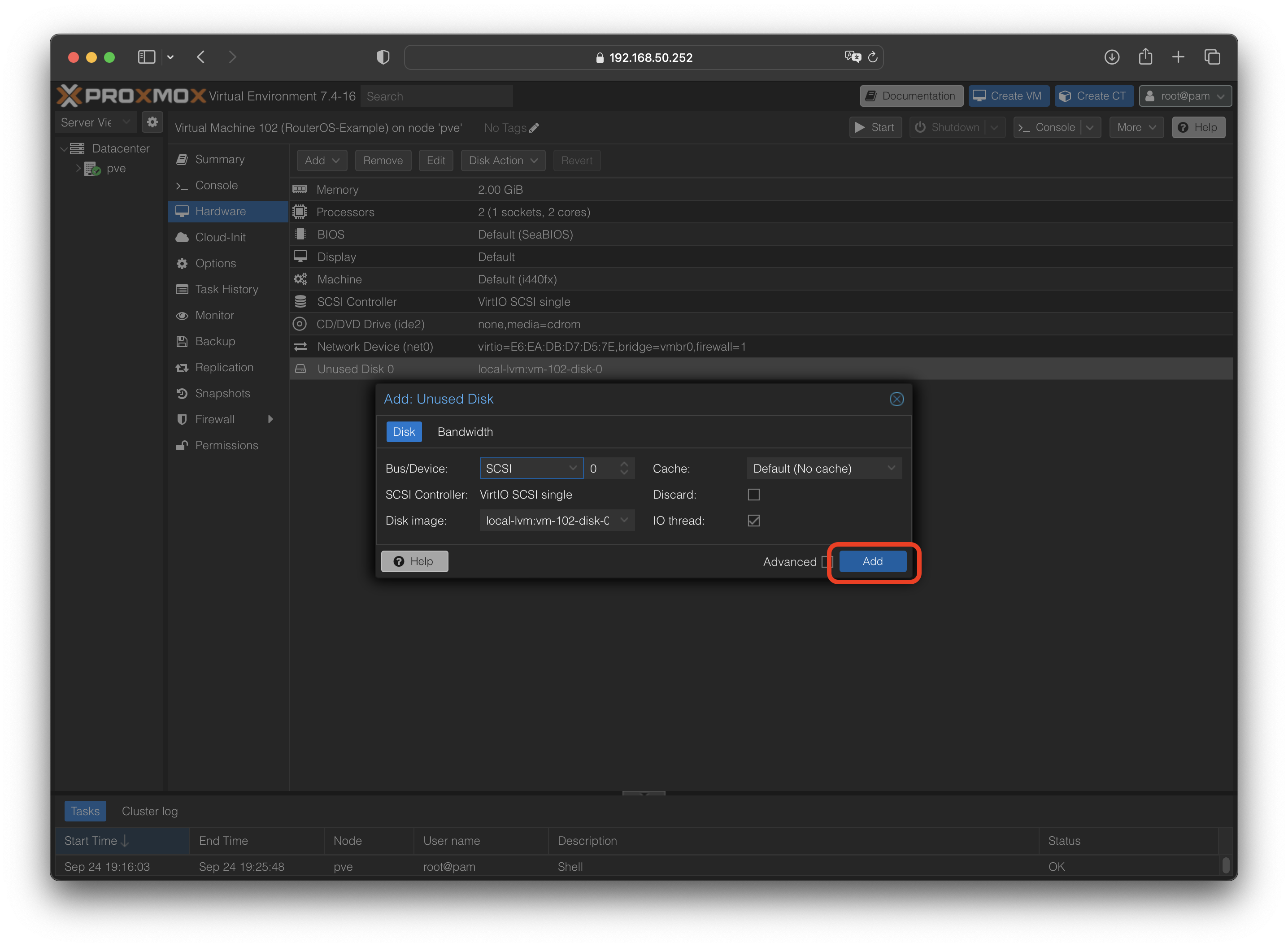Reload the page with refresh icon
Screen dimensions: 1288x947
tap(873, 57)
